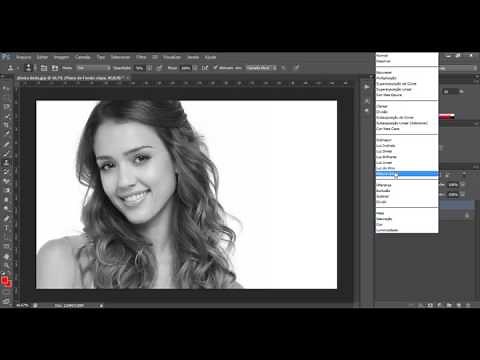Open the Amostra sample dropdown
Viewport: 480px width, 360px height.
pyautogui.click(x=261, y=68)
